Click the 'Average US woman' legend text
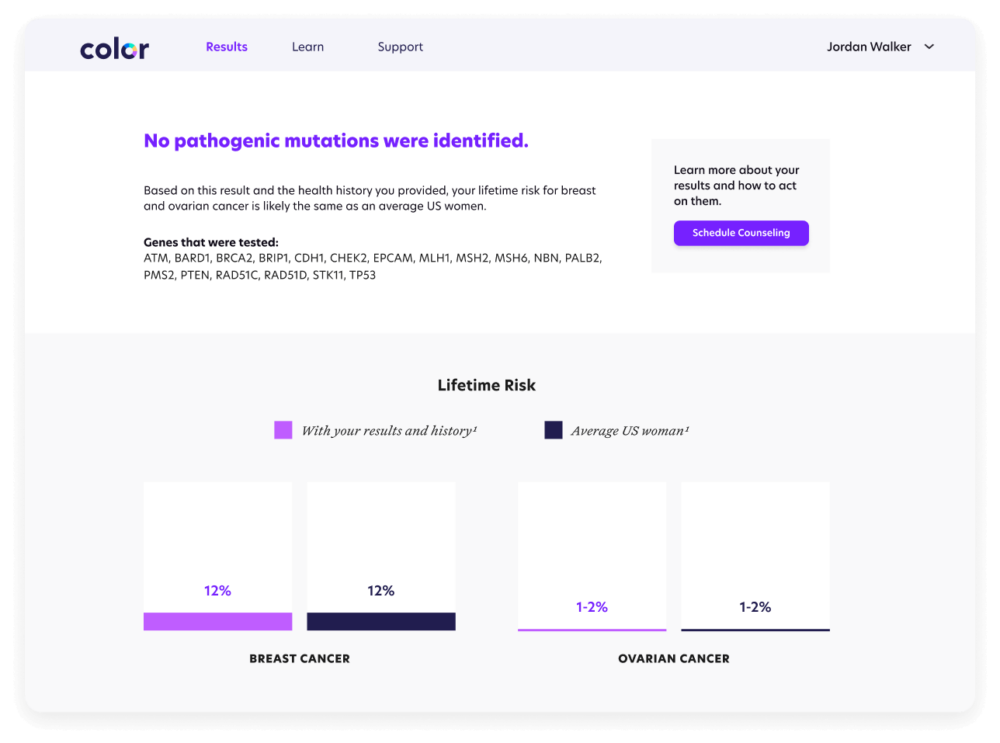1000x743 pixels. 630,429
